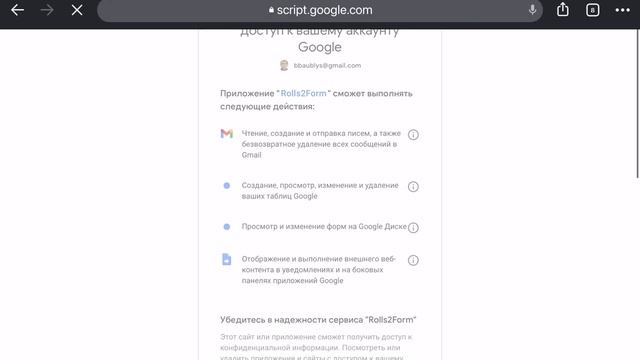The width and height of the screenshot is (640, 360).
Task: Click the blue dot beside Drive forms permission
Action: 227,227
